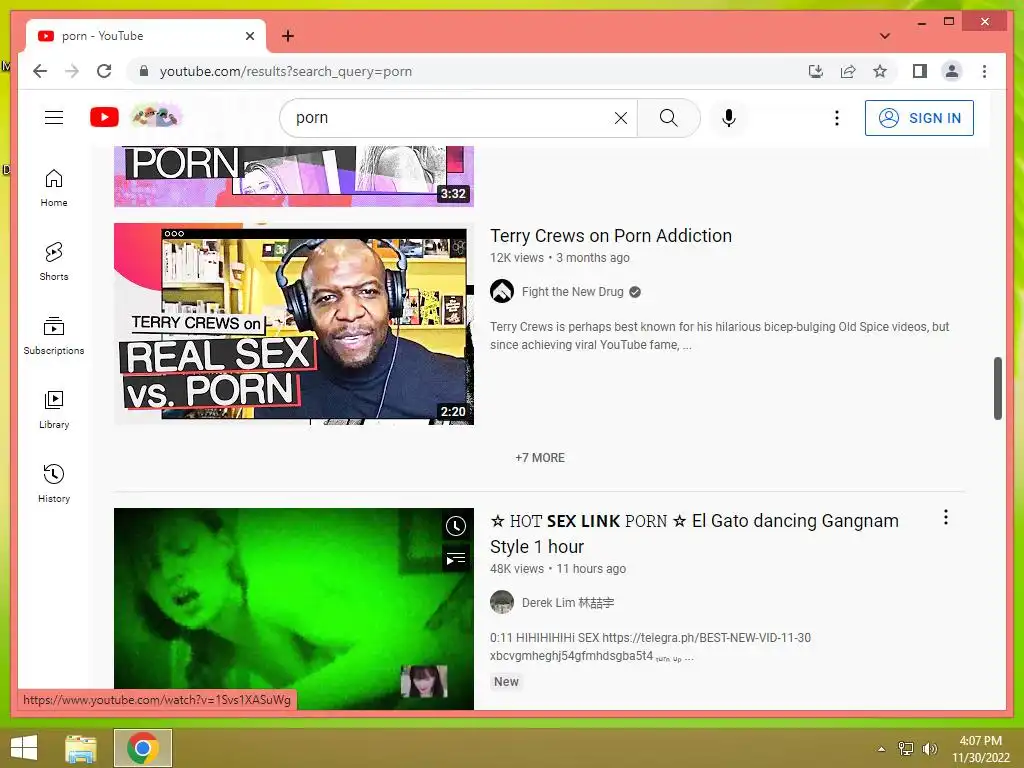Click the Fight the New Drug avatar
This screenshot has height=768, width=1024.
[x=502, y=291]
